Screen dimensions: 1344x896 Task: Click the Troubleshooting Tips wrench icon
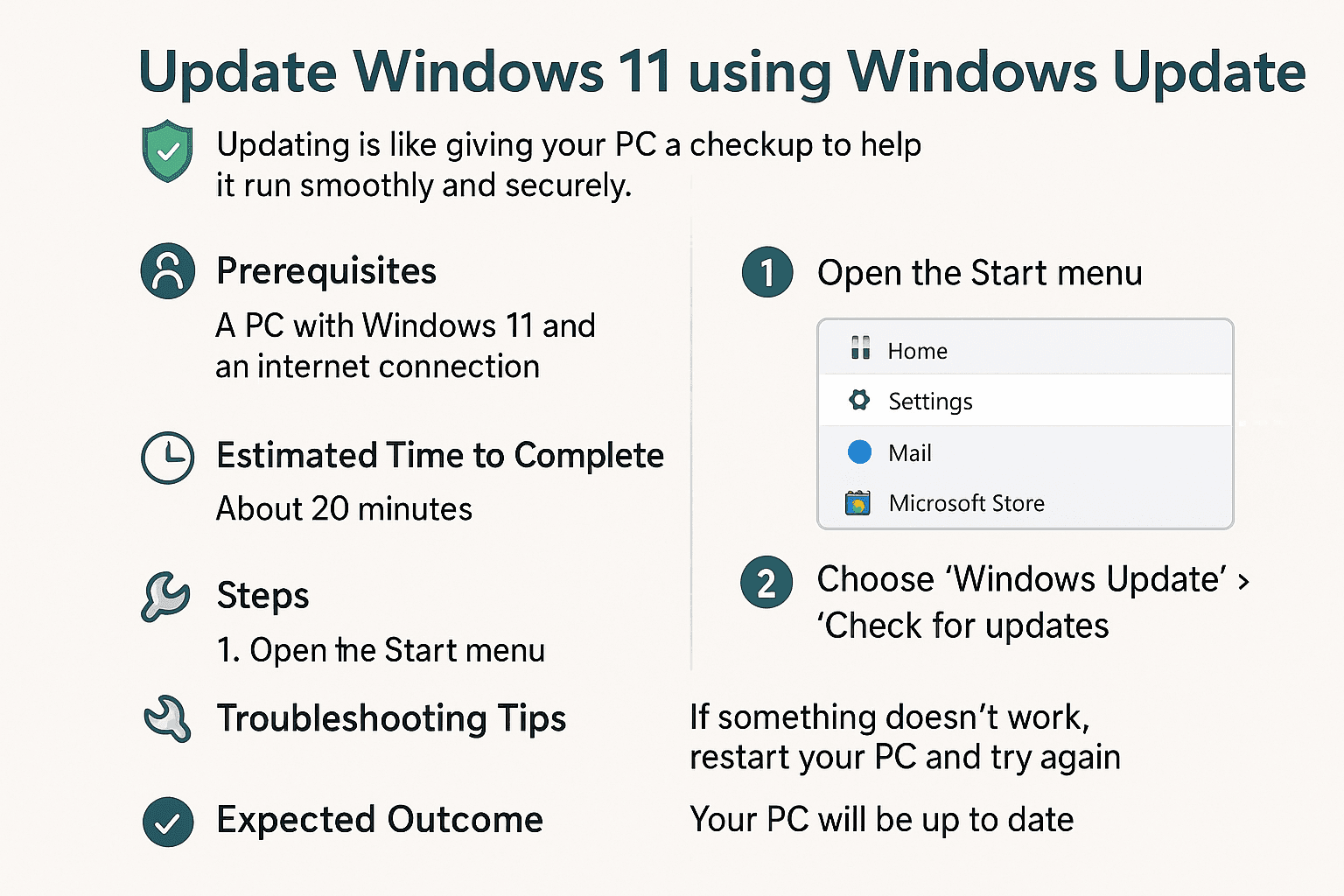pyautogui.click(x=167, y=719)
